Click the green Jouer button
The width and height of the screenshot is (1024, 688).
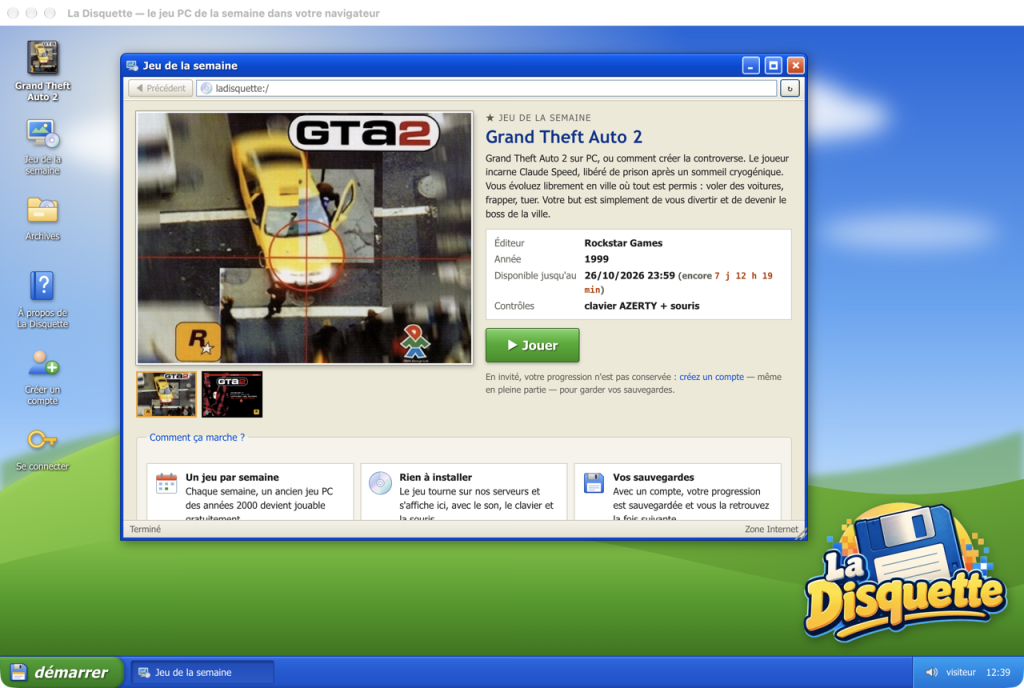[532, 345]
